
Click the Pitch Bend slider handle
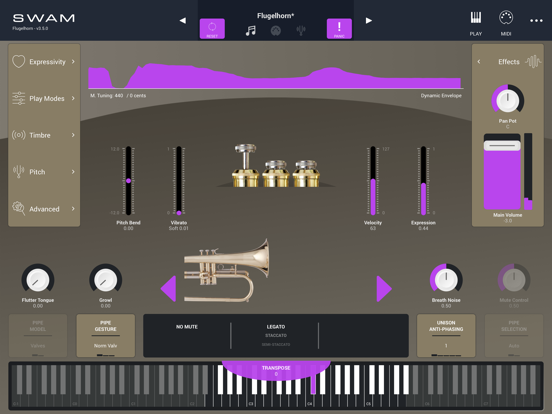click(x=128, y=181)
